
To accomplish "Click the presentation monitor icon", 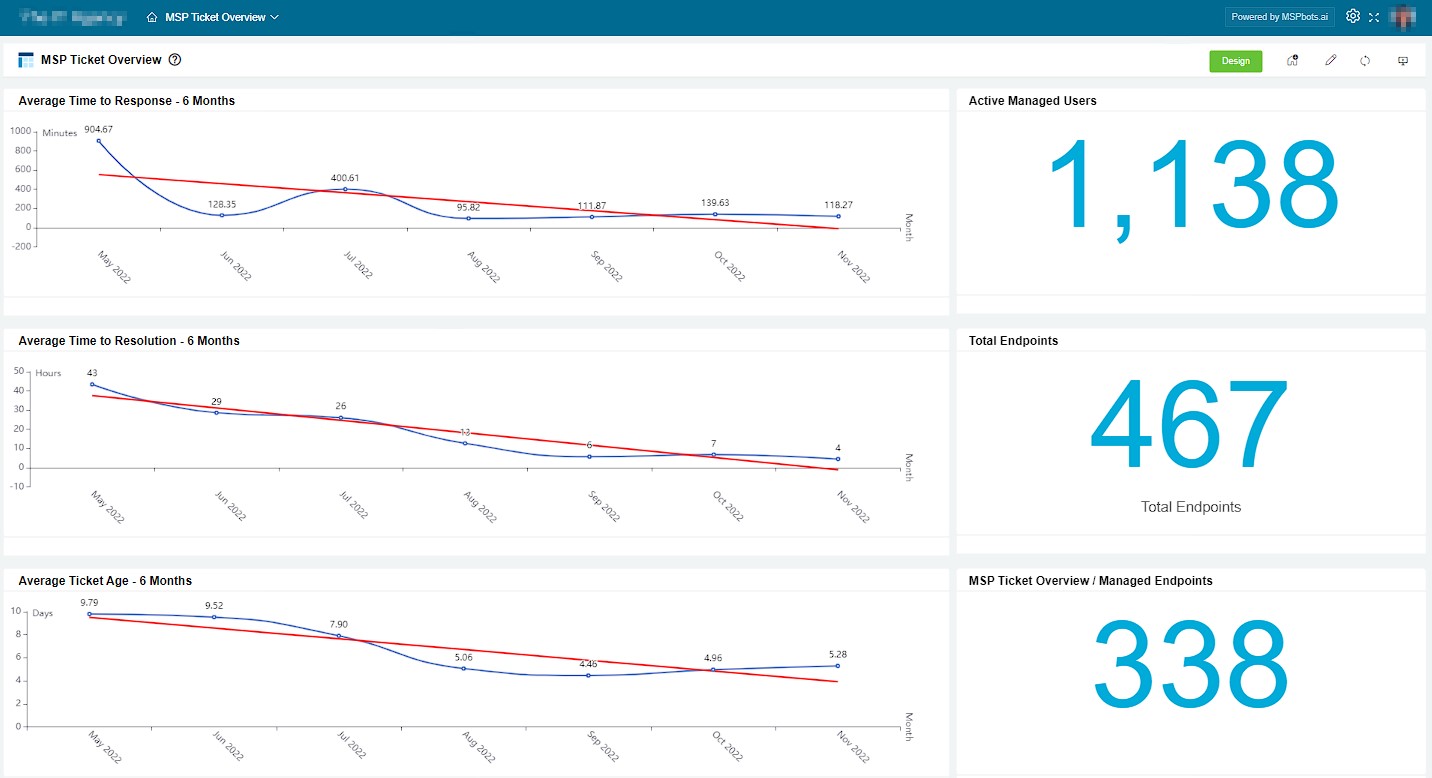I will (1403, 61).
